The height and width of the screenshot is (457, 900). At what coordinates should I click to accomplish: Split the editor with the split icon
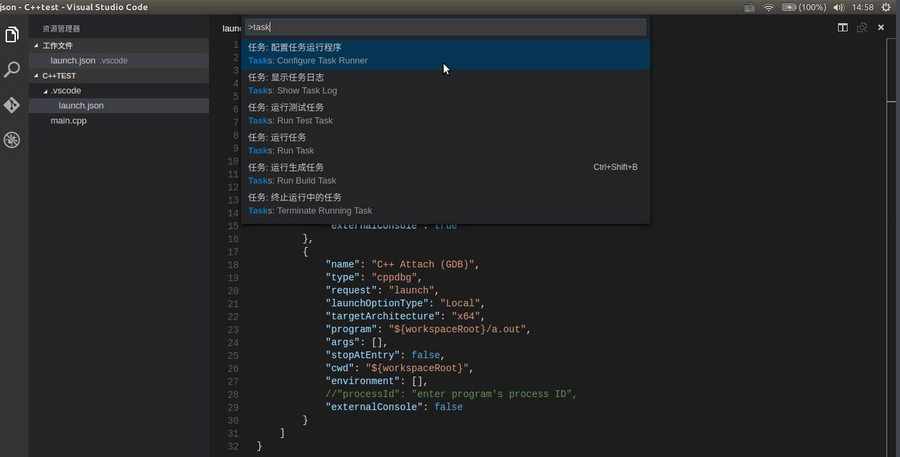coord(843,28)
